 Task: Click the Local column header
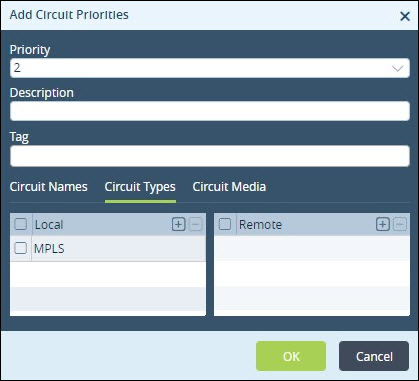49,225
